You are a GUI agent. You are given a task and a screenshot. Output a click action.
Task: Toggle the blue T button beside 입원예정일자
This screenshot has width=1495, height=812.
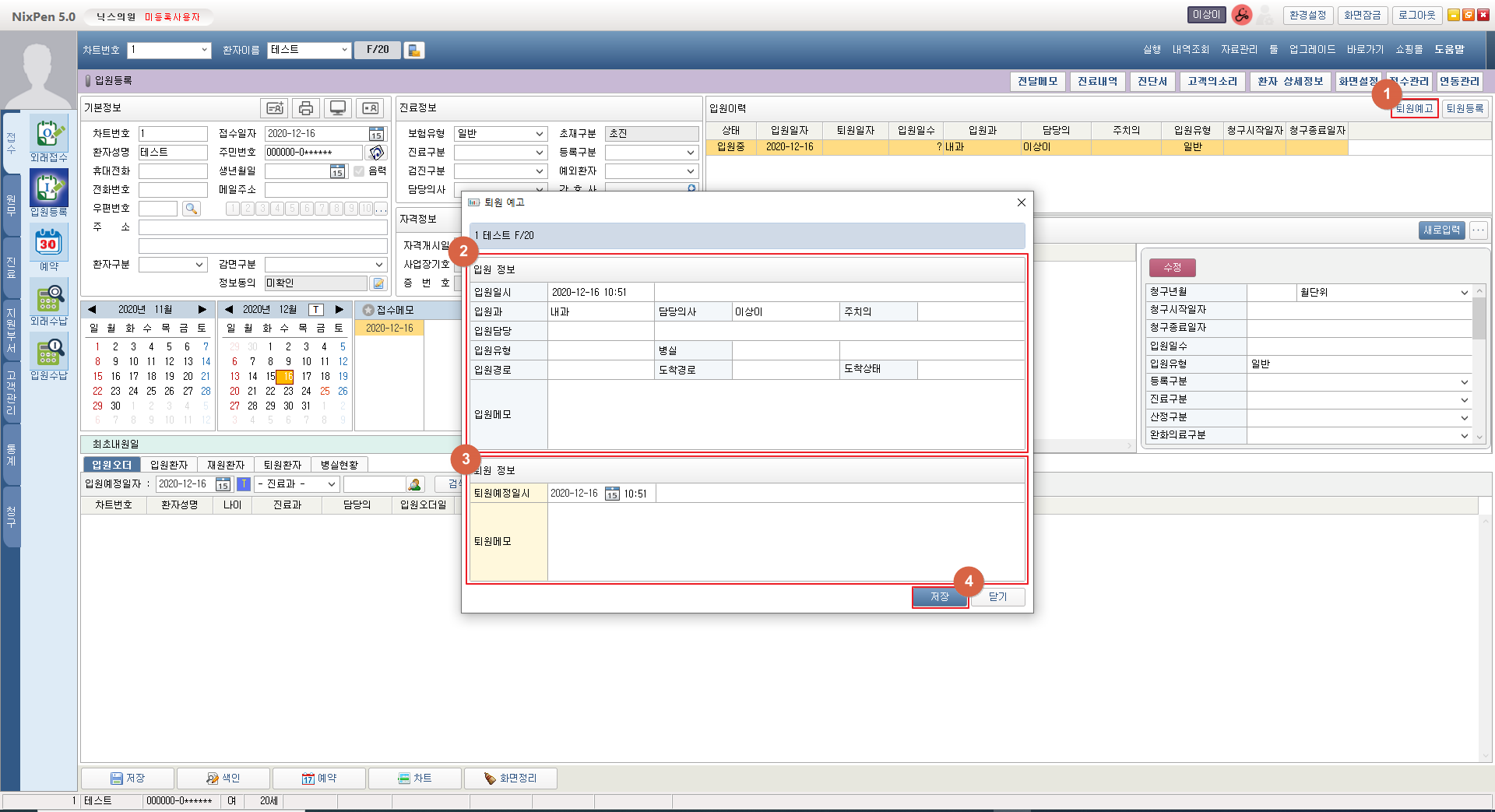click(x=244, y=484)
